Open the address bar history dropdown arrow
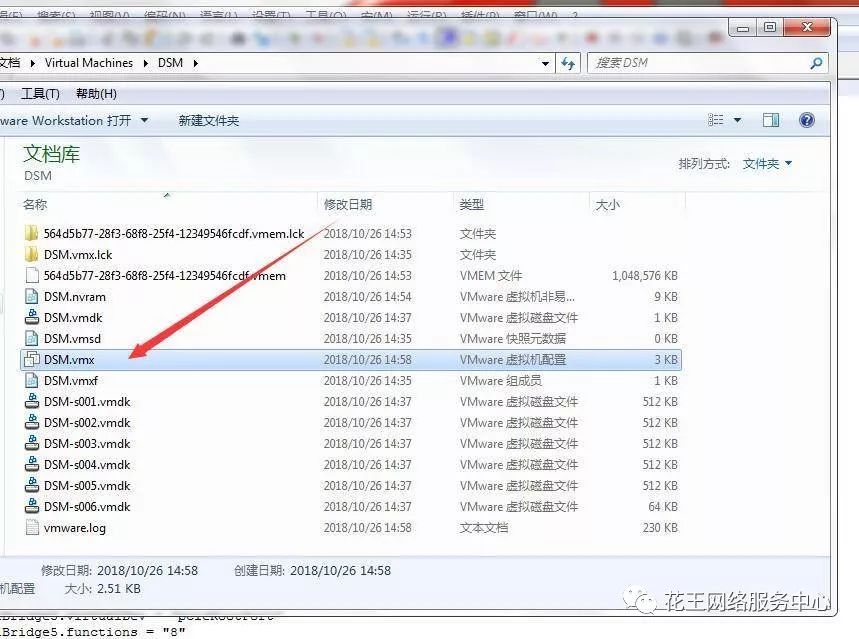859x639 pixels. point(545,62)
